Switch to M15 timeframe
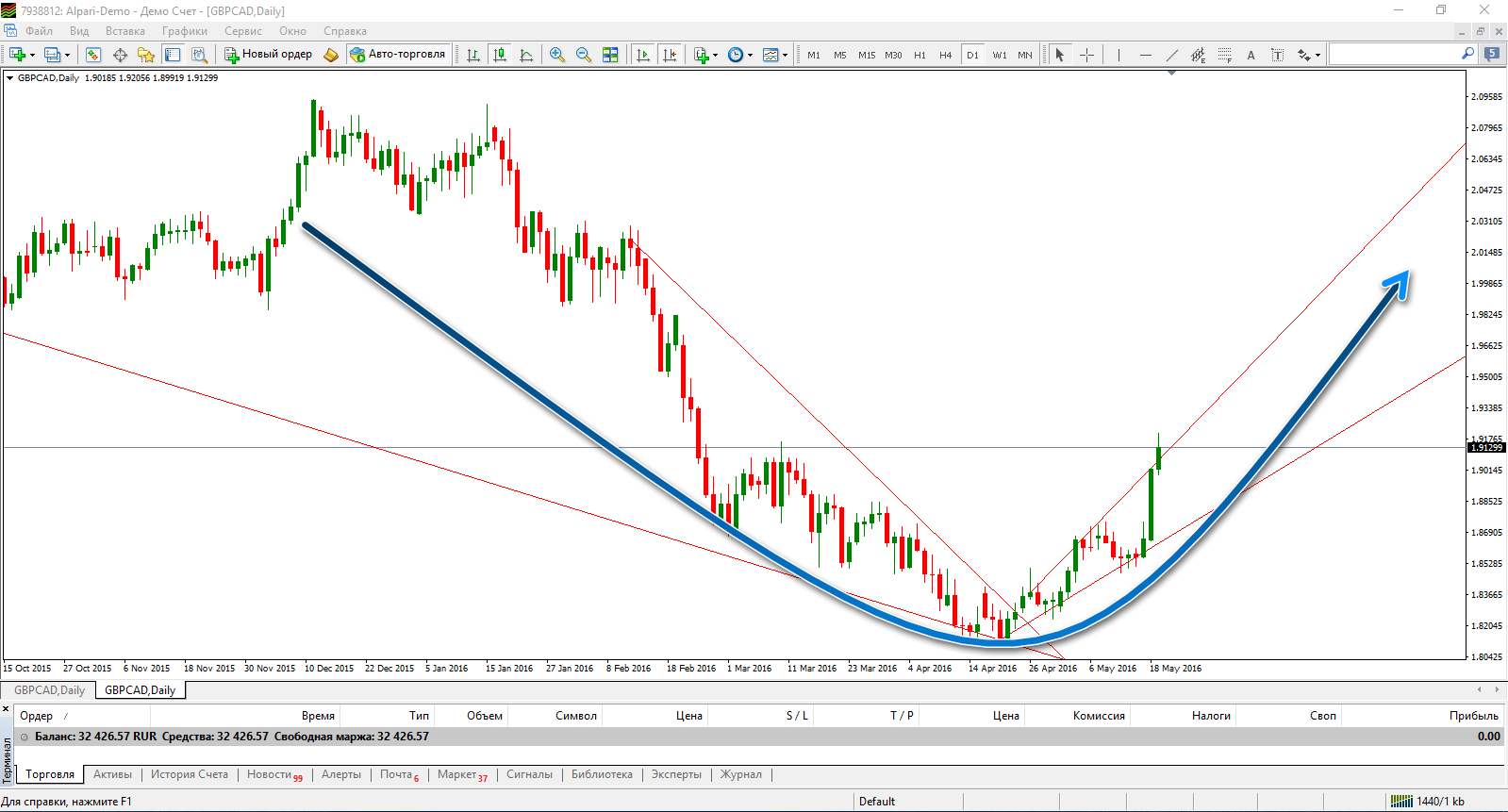1508x812 pixels. 867,55
